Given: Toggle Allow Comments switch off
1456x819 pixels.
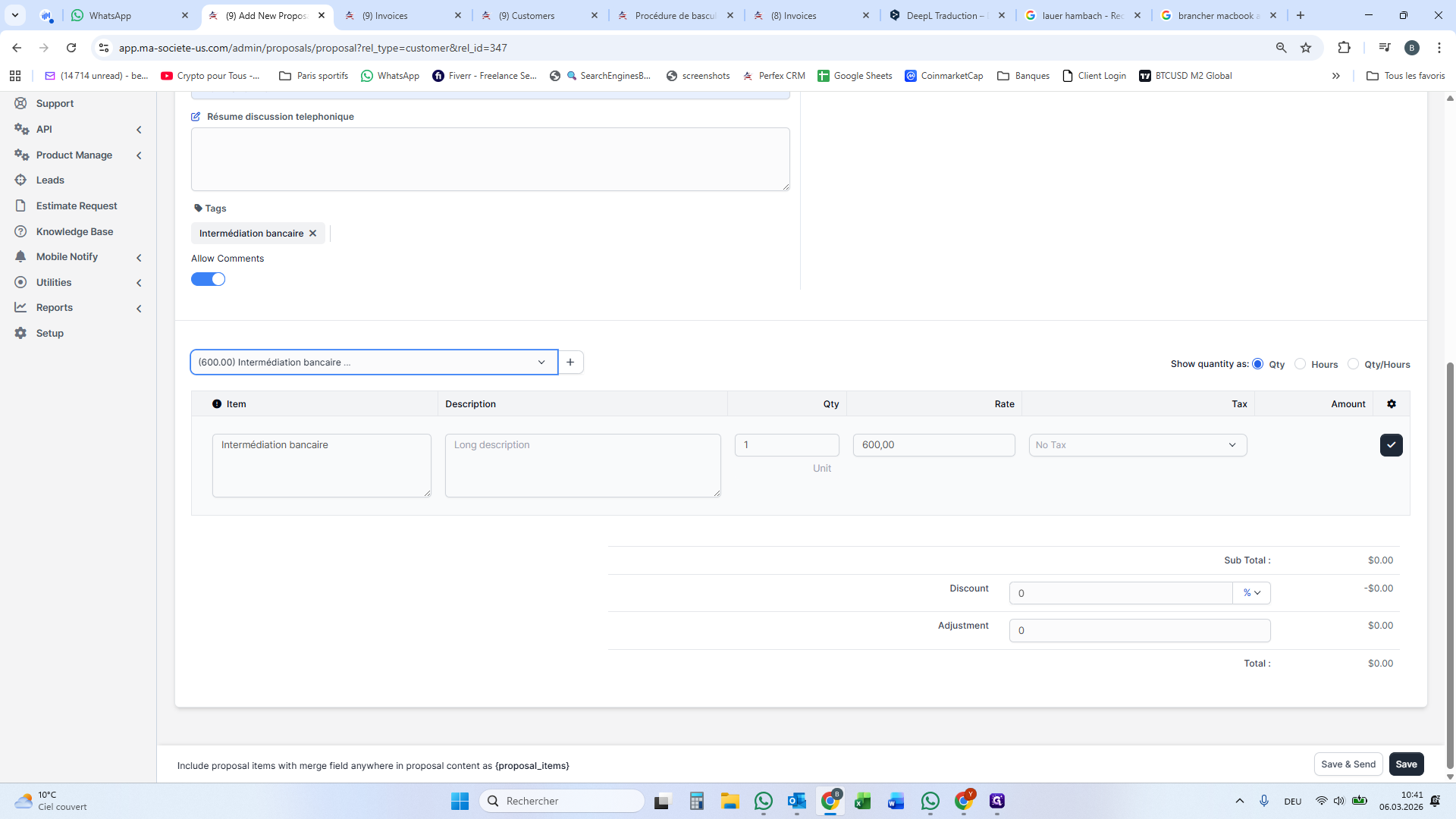Looking at the screenshot, I should point(208,280).
